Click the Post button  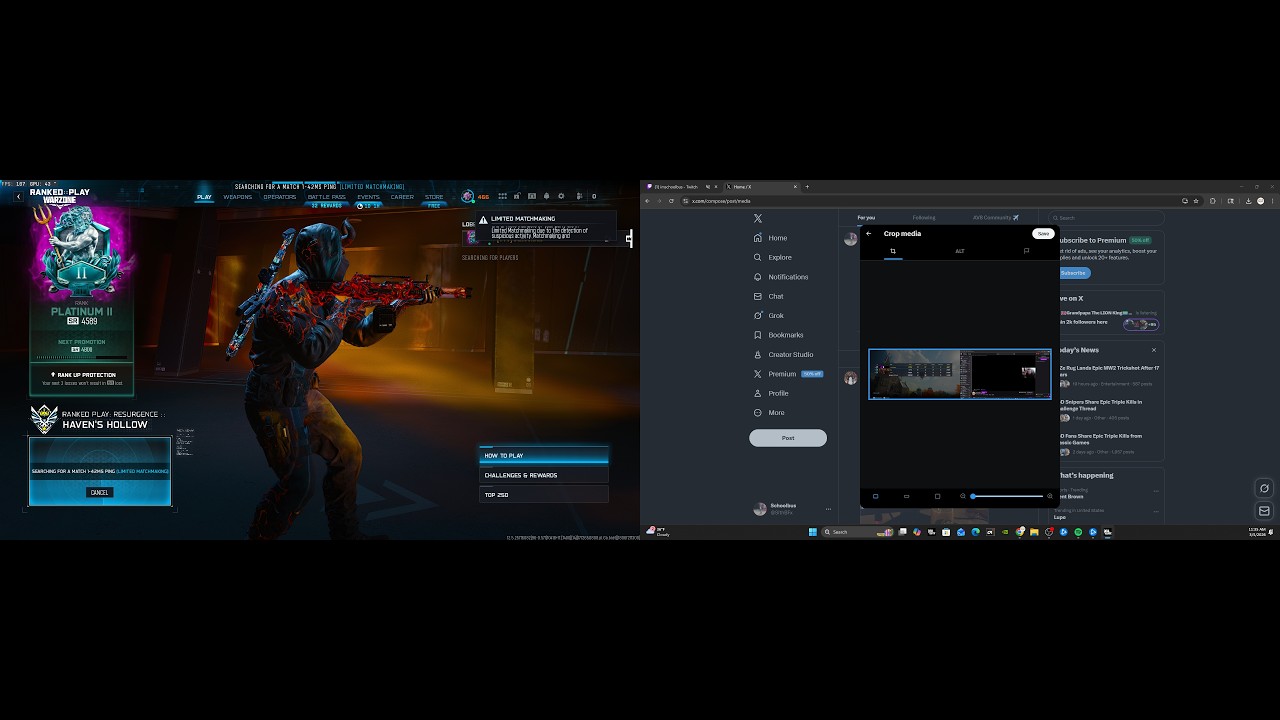coord(788,438)
